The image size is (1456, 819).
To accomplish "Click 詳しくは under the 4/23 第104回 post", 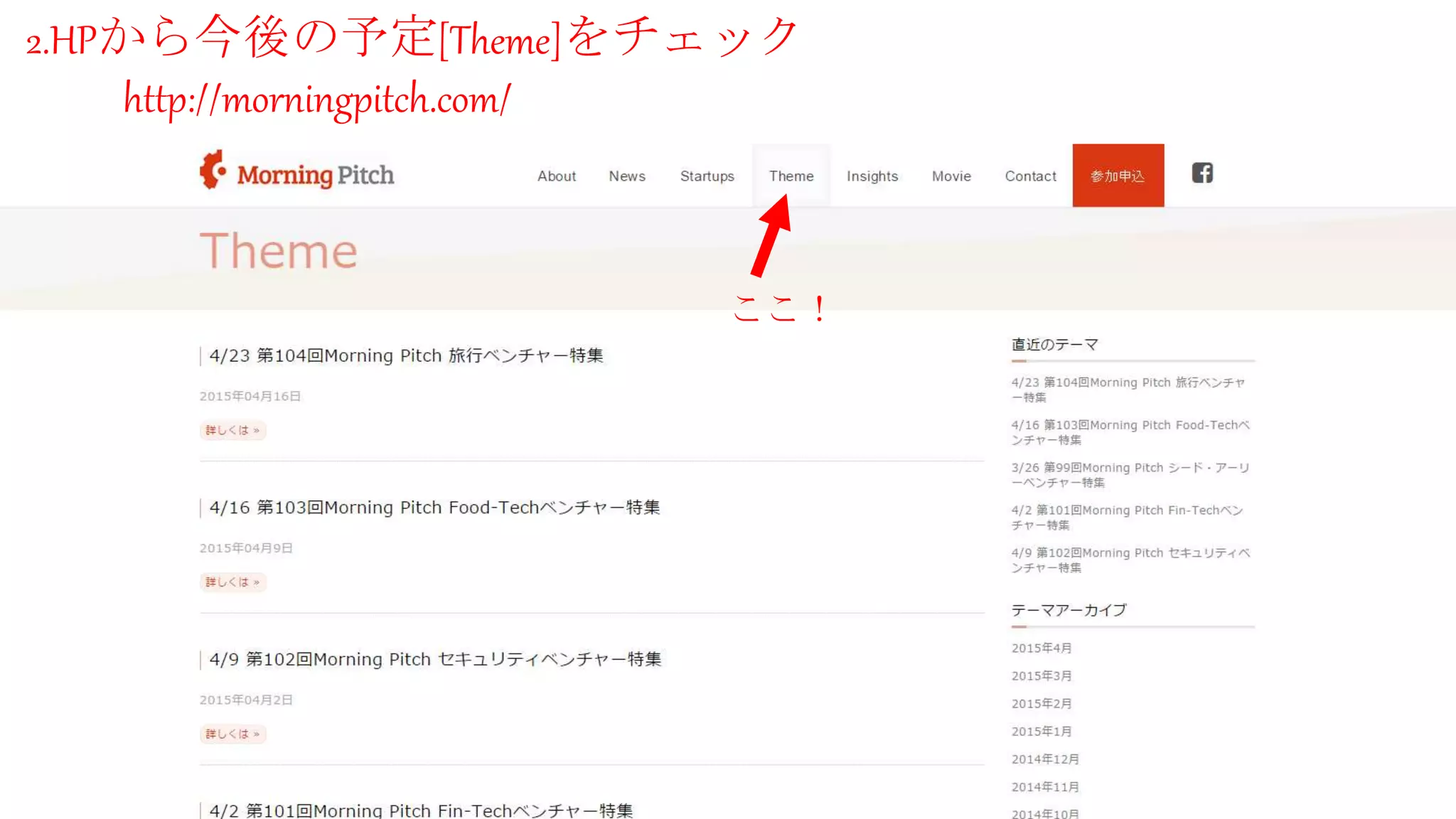I will (232, 430).
